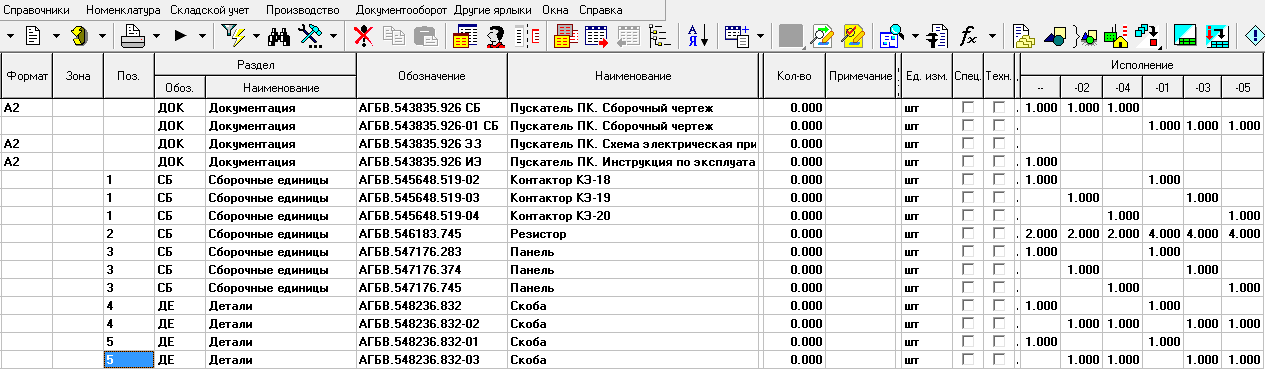Open dropdown beside the magnifier window icon
1265x369 pixels.
pos(915,37)
